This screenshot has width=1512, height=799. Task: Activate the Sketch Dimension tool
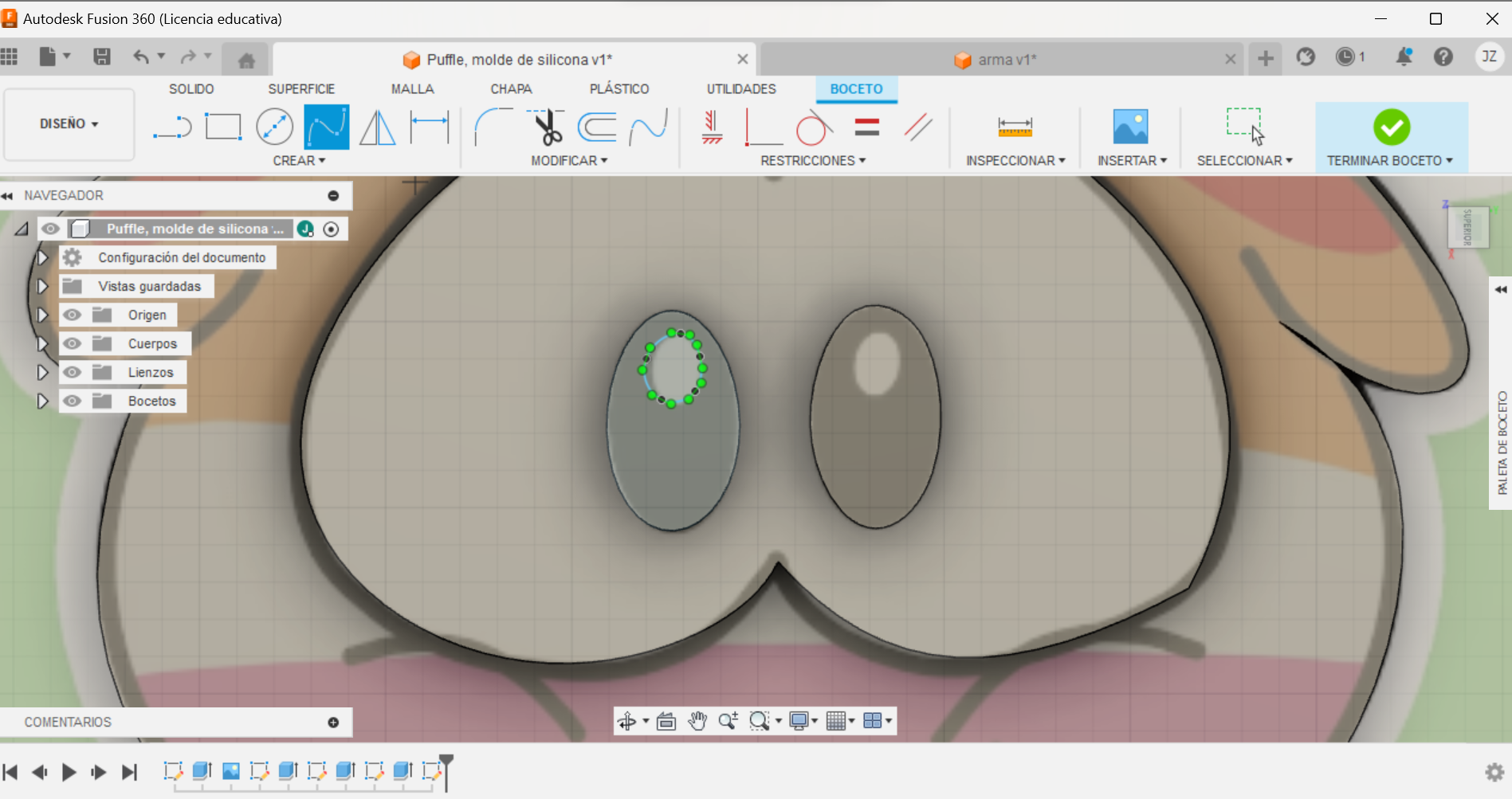(430, 127)
